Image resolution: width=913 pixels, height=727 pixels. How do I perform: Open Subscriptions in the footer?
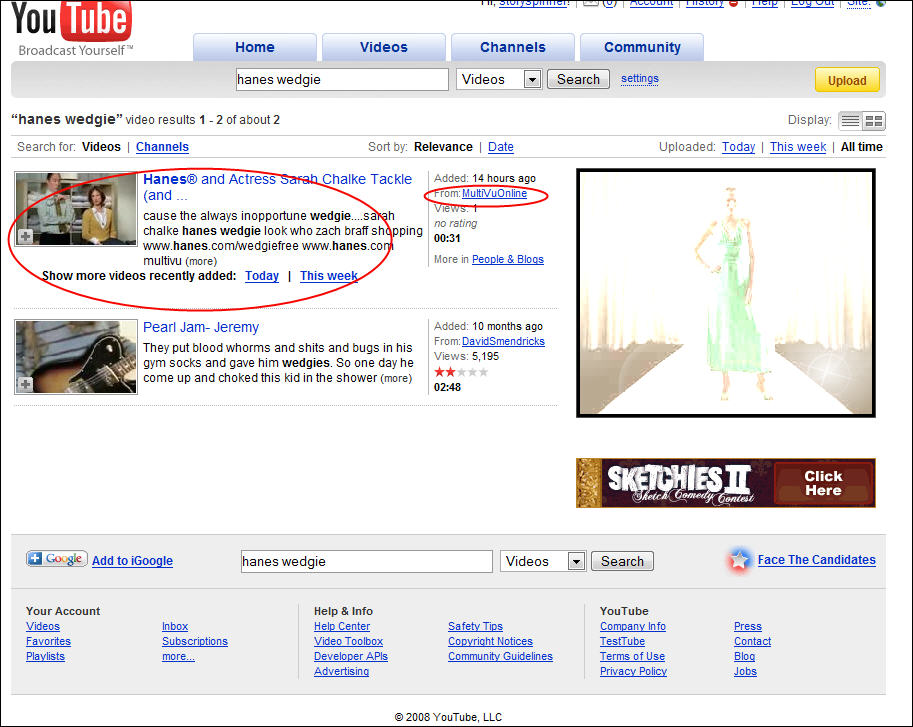click(x=194, y=641)
